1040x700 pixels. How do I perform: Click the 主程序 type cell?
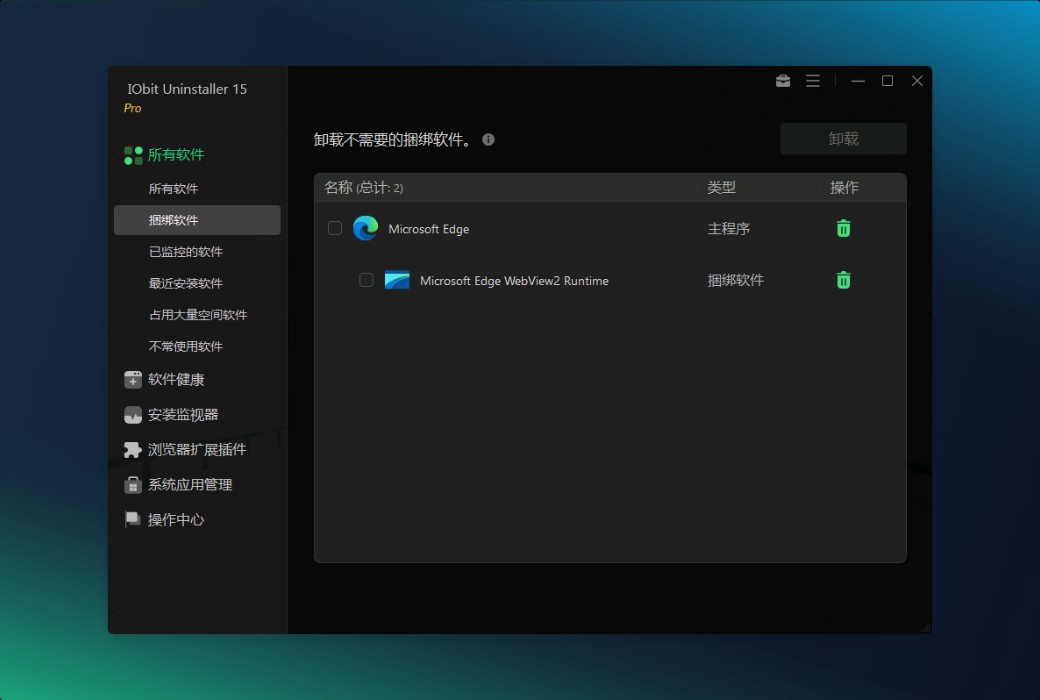(728, 229)
